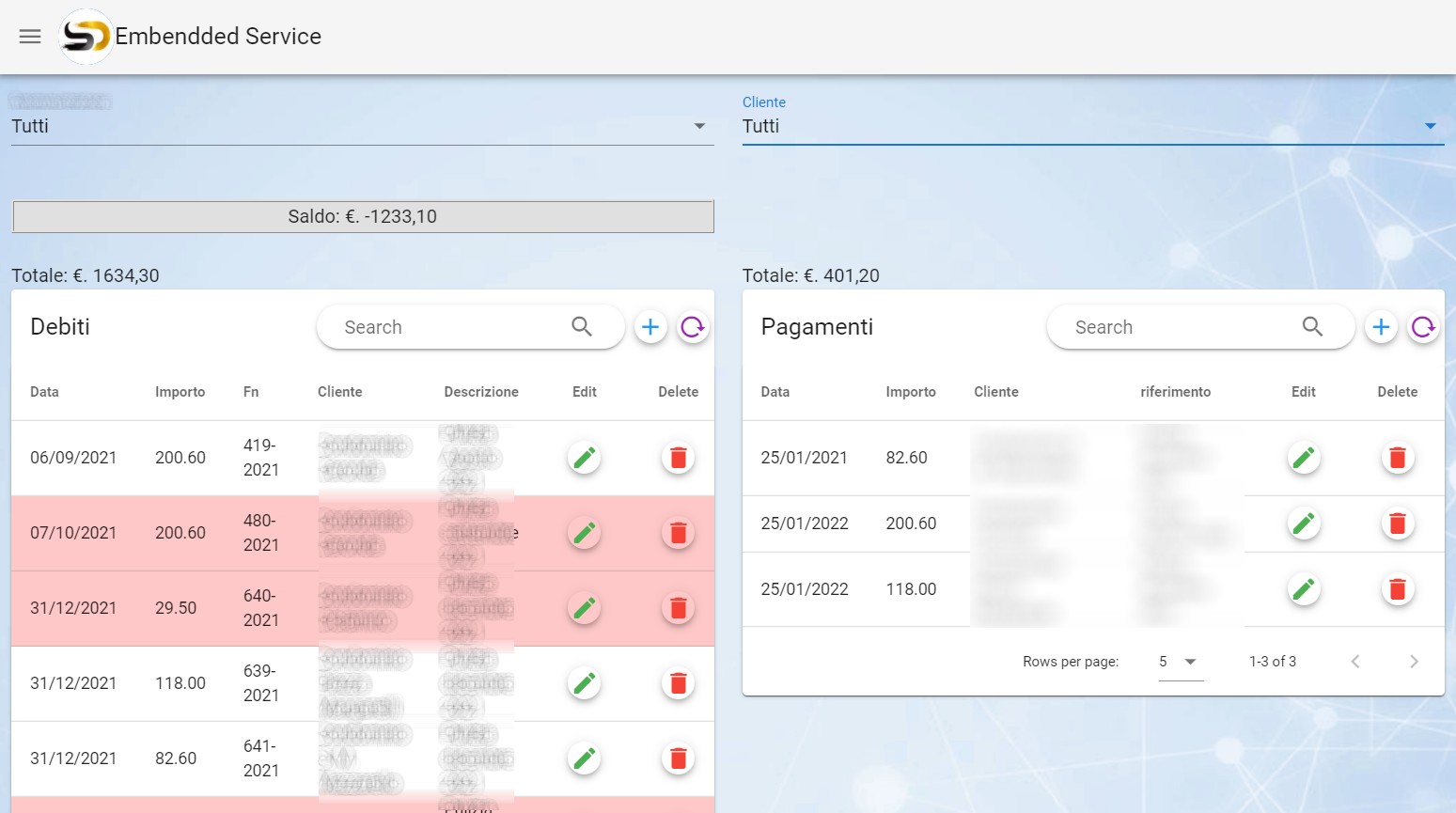1456x813 pixels.
Task: Delete the payment of 200.60
Action: pyautogui.click(x=1398, y=524)
